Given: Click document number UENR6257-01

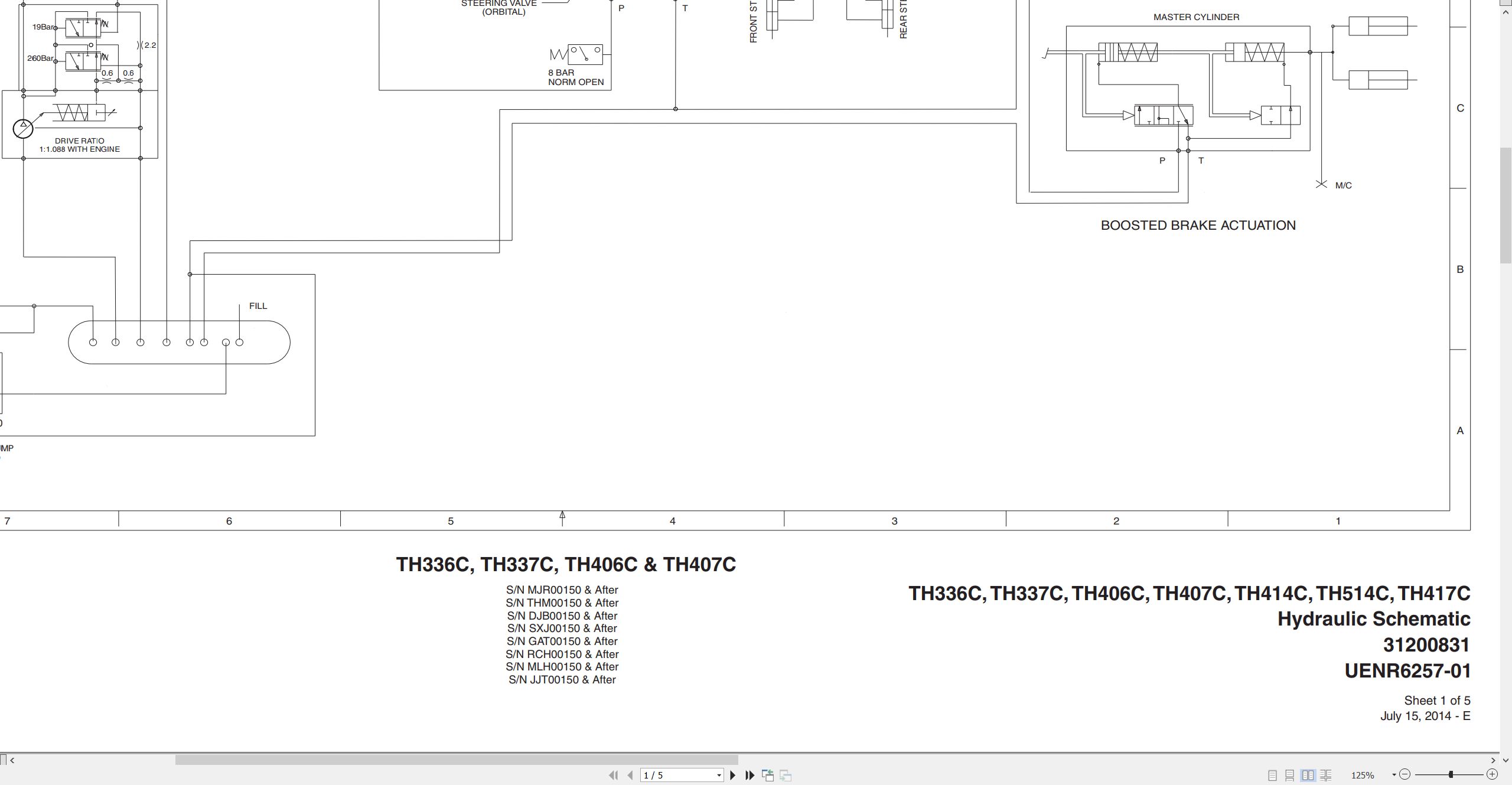Looking at the screenshot, I should [x=1407, y=671].
